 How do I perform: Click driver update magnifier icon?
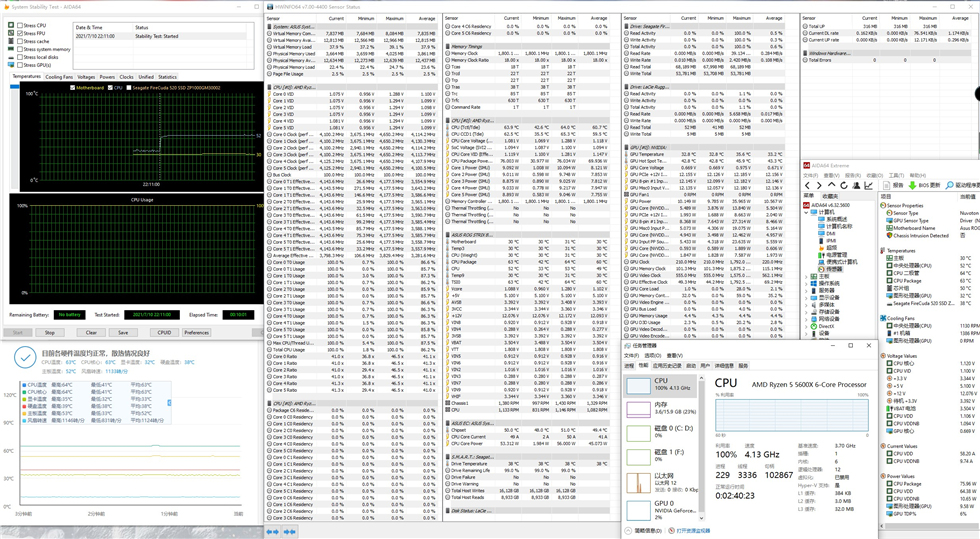pyautogui.click(x=949, y=186)
